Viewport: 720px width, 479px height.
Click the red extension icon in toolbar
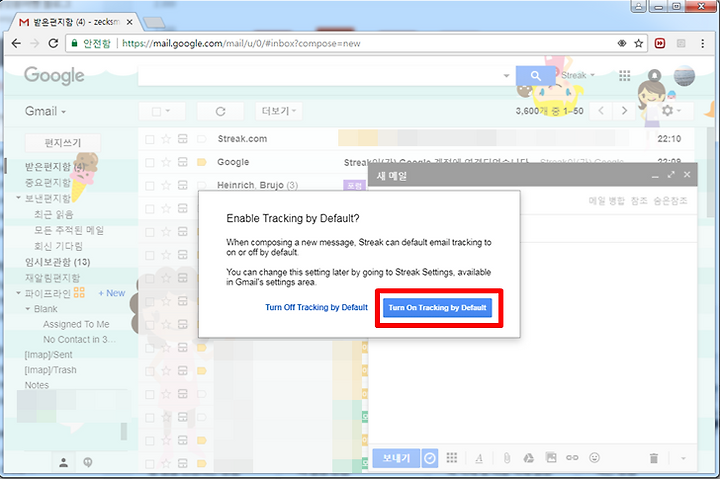660,43
